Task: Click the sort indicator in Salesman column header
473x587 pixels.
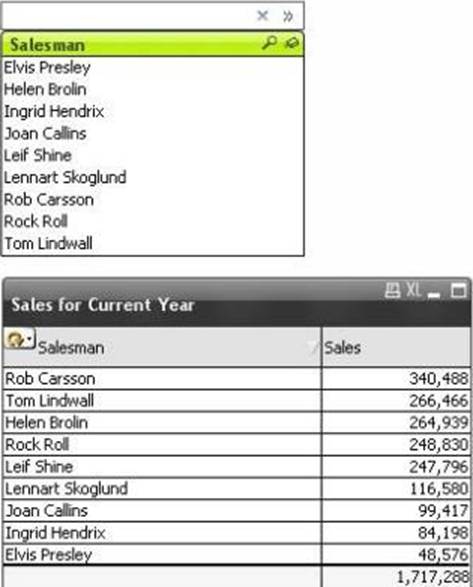Action: [x=313, y=348]
